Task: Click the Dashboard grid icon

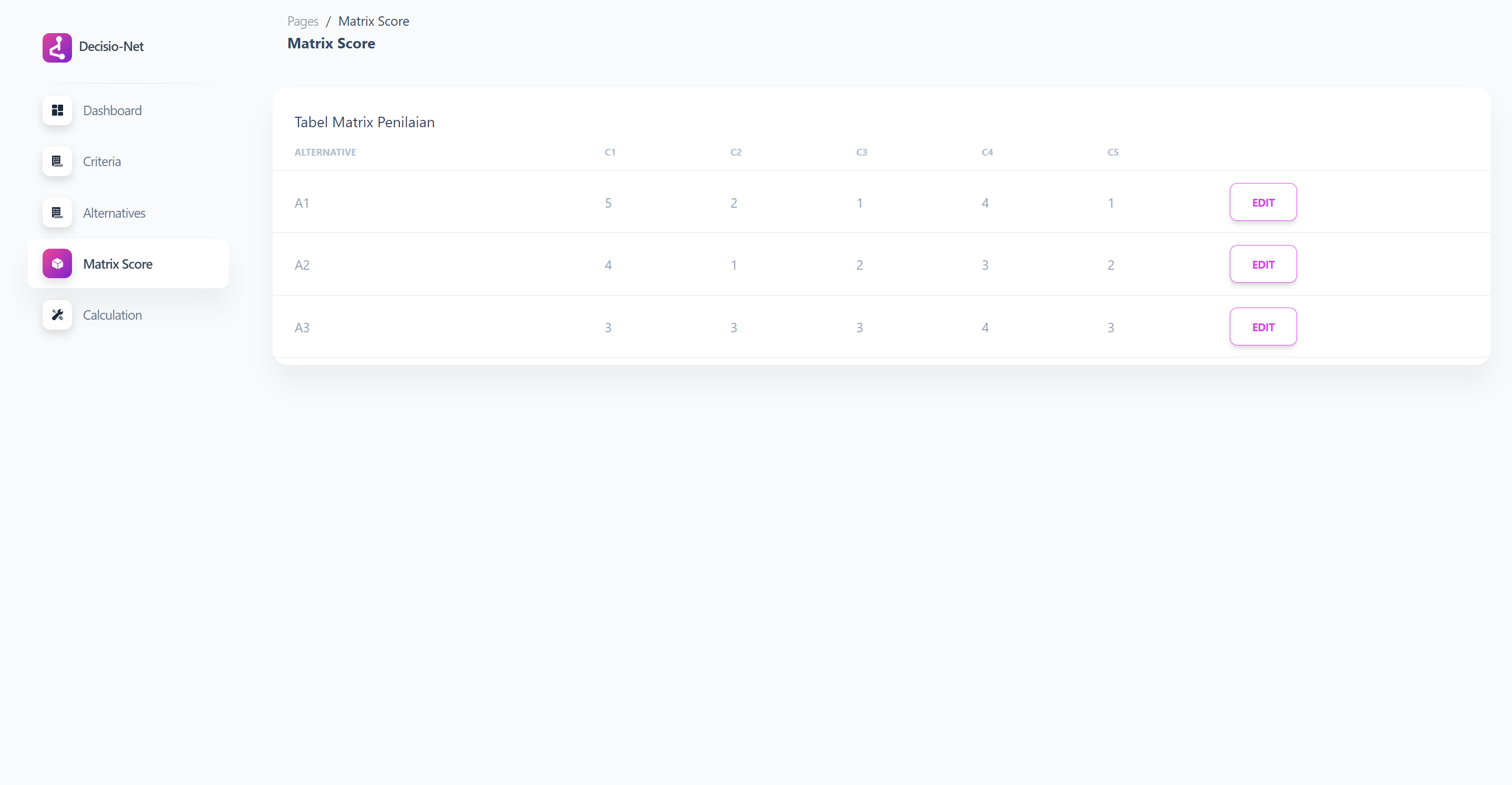Action: [57, 110]
